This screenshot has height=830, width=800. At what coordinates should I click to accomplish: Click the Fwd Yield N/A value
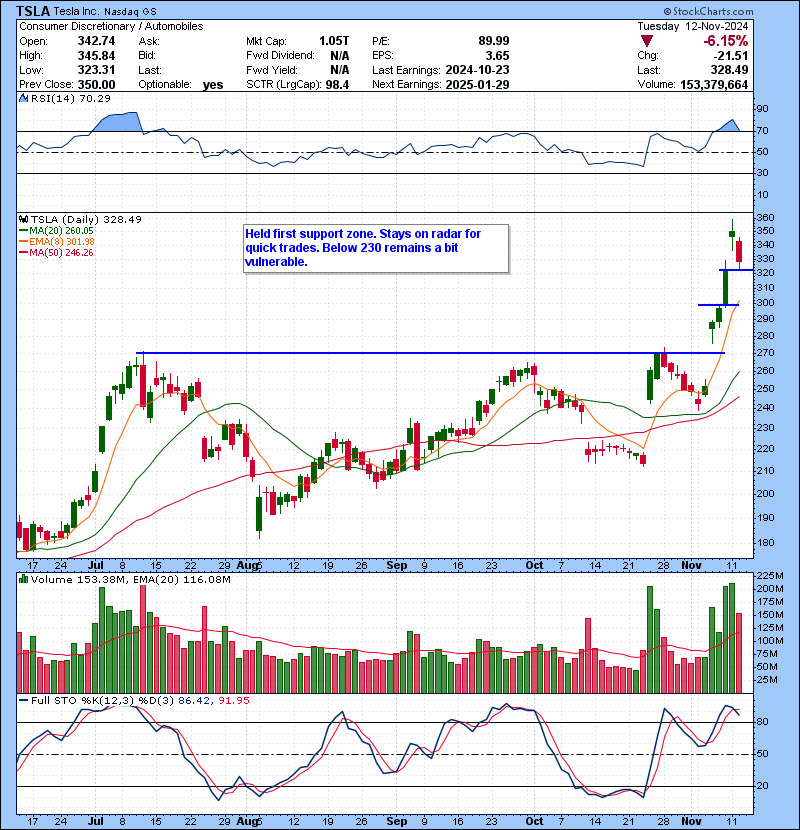(339, 70)
